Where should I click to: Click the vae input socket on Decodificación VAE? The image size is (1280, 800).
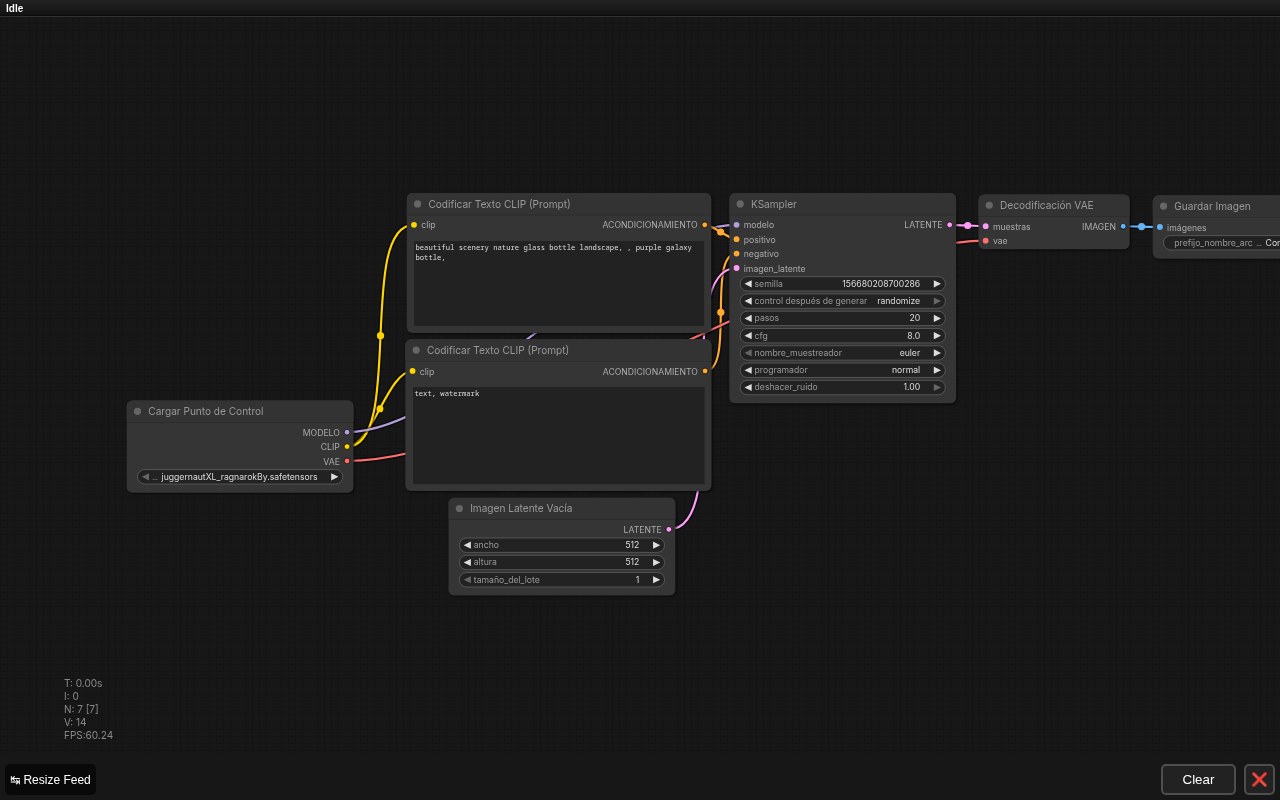point(986,241)
